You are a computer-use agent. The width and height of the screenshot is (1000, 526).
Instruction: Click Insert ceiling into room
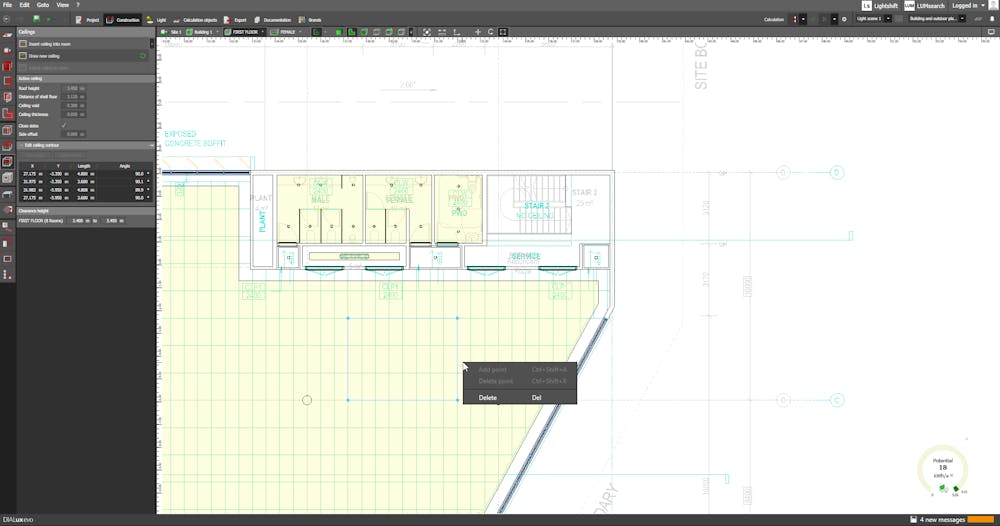(x=50, y=44)
